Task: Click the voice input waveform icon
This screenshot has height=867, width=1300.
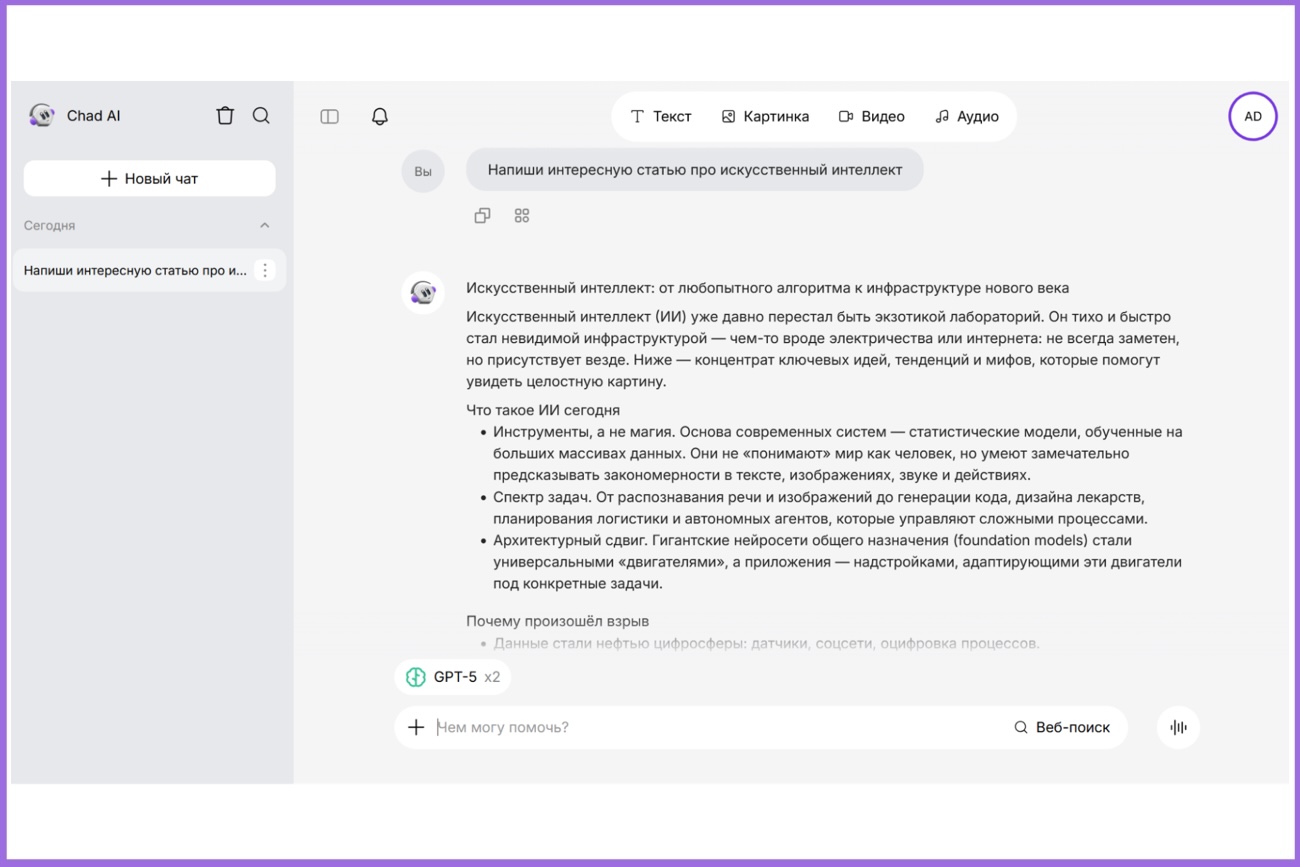Action: (1178, 728)
